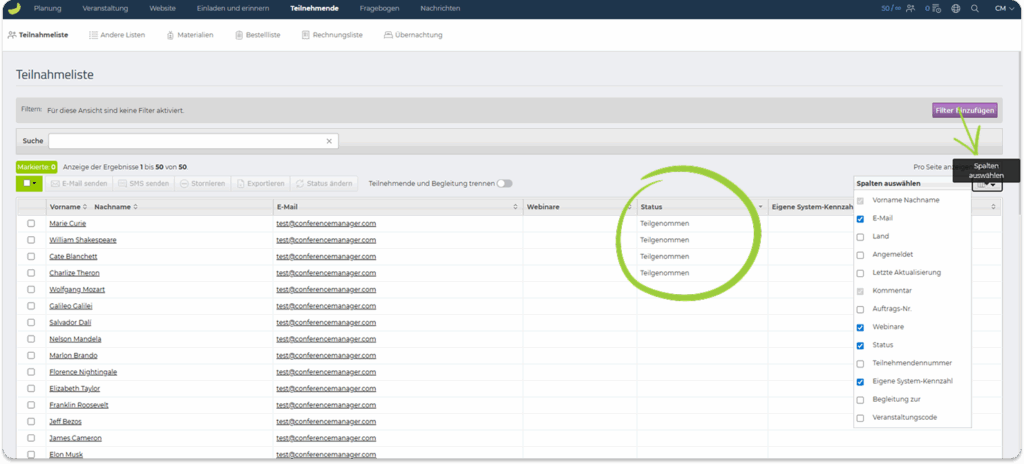The width and height of the screenshot is (1024, 464).
Task: Clear the search field with the X icon
Action: tap(329, 141)
